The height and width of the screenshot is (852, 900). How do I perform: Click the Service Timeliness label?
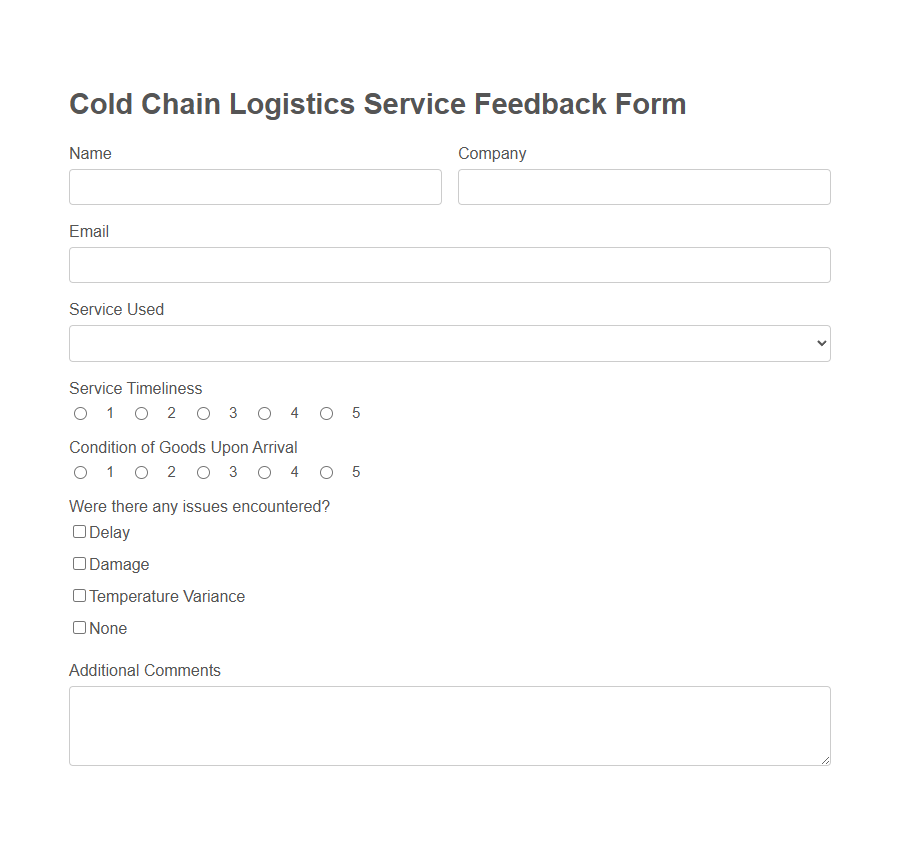coord(135,388)
